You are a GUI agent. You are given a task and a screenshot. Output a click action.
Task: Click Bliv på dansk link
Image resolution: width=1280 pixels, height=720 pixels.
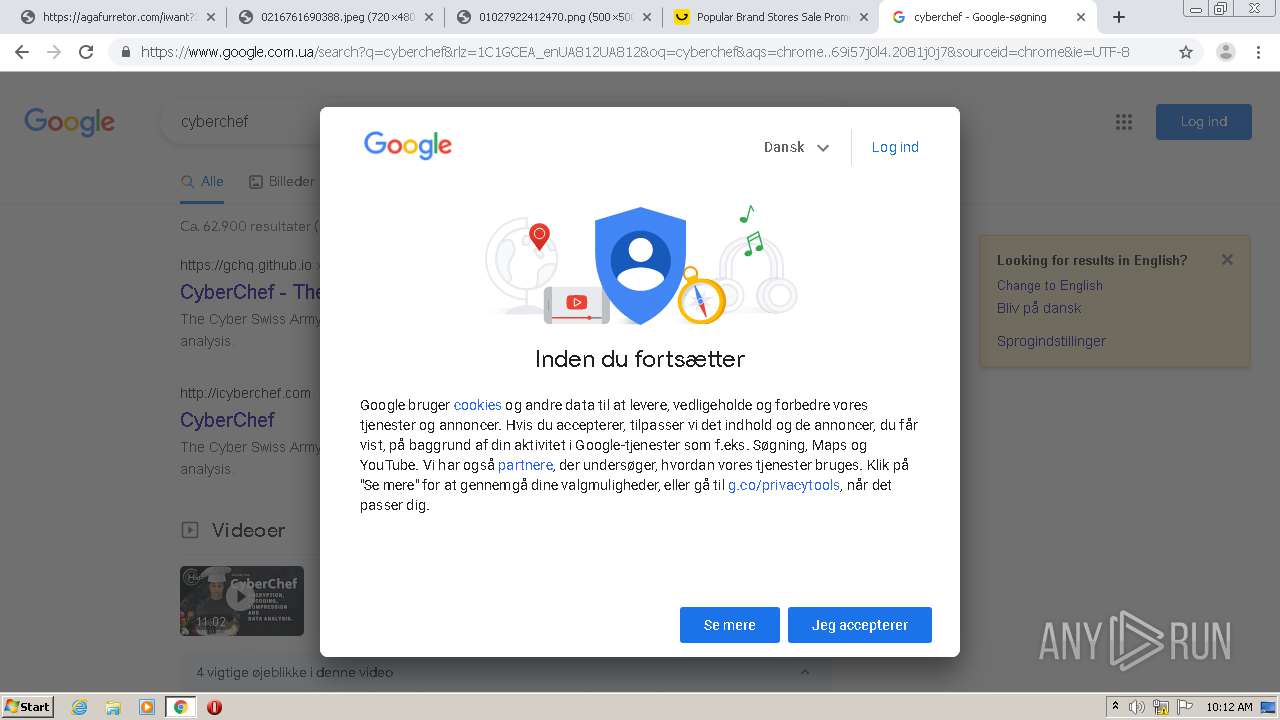(1039, 308)
